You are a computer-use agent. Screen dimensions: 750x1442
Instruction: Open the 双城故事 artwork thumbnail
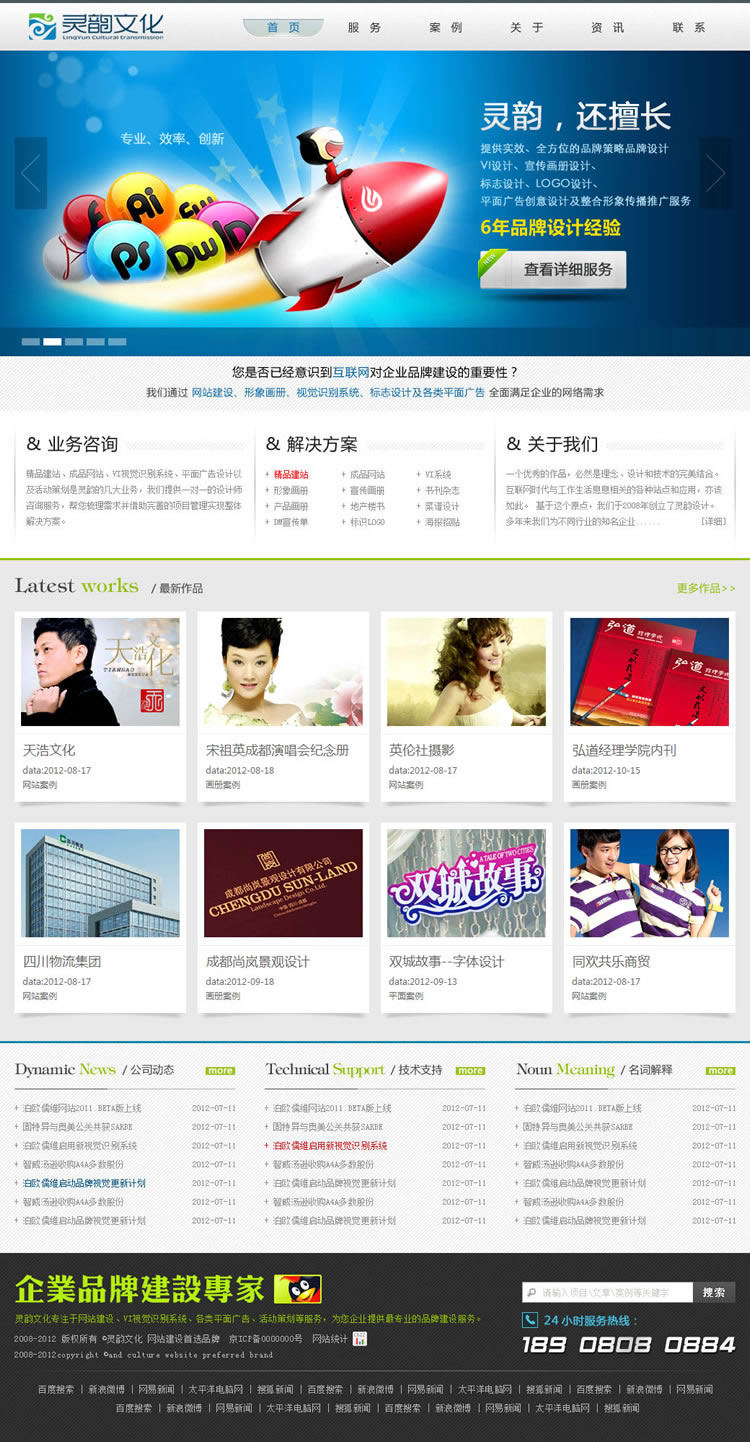click(x=466, y=883)
